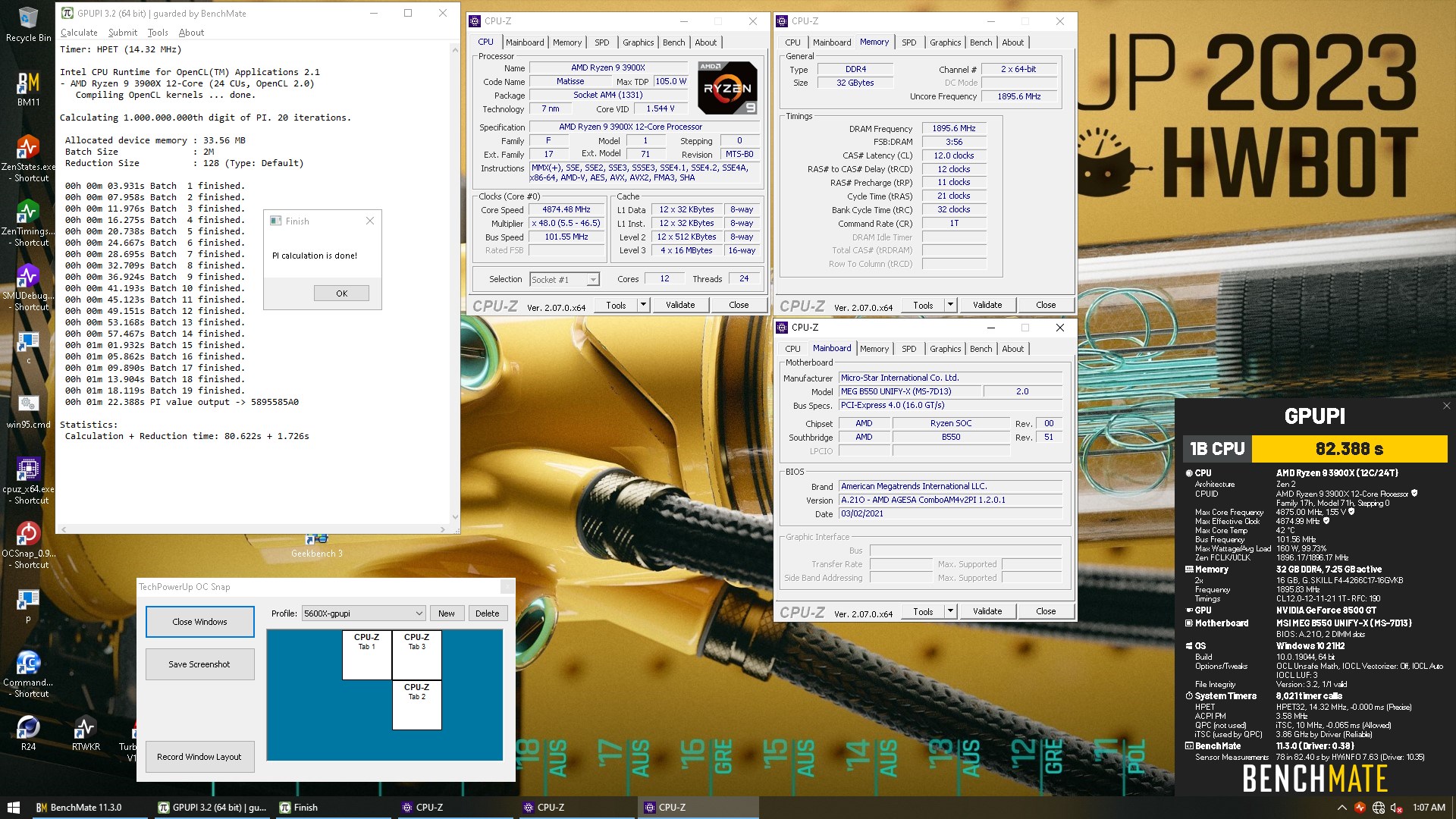Open the Recycle Bin desktop icon

(28, 24)
